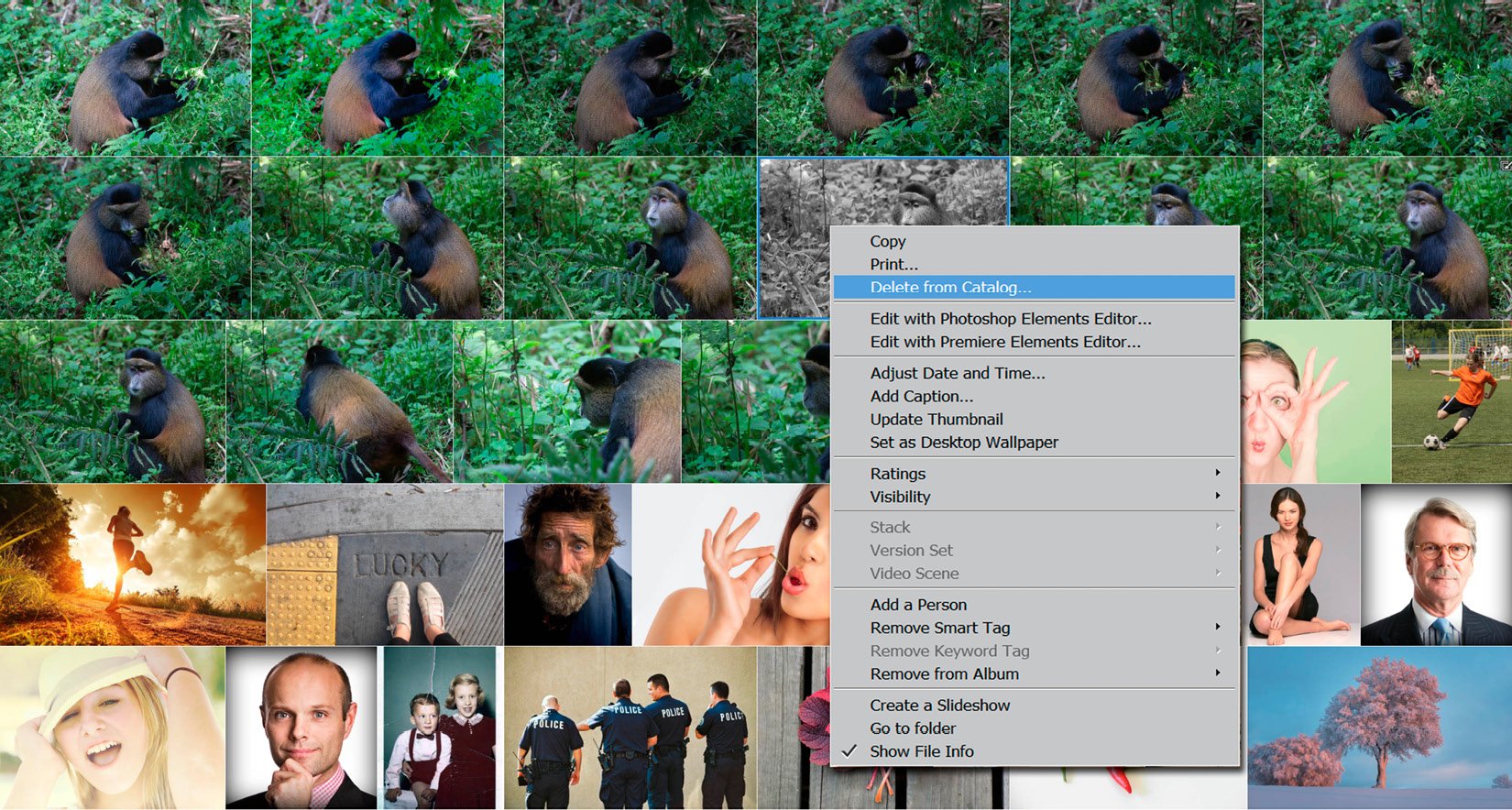Select the laughing woman in hat thumbnail
This screenshot has width=1512, height=810.
click(112, 728)
